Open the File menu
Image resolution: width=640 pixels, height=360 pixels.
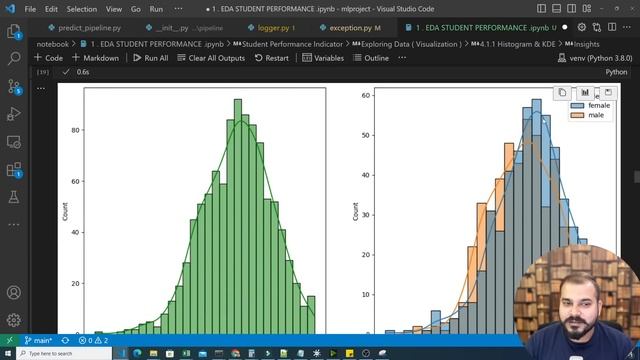(x=30, y=9)
